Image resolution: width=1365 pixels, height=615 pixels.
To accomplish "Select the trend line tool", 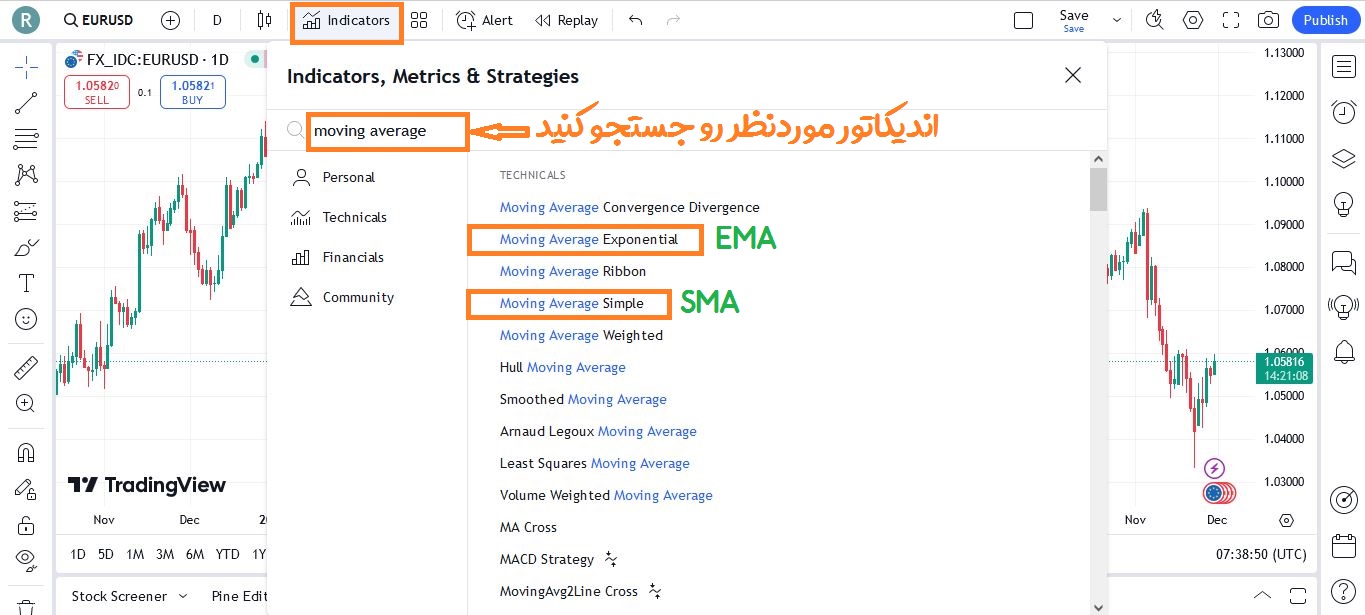I will [x=26, y=102].
